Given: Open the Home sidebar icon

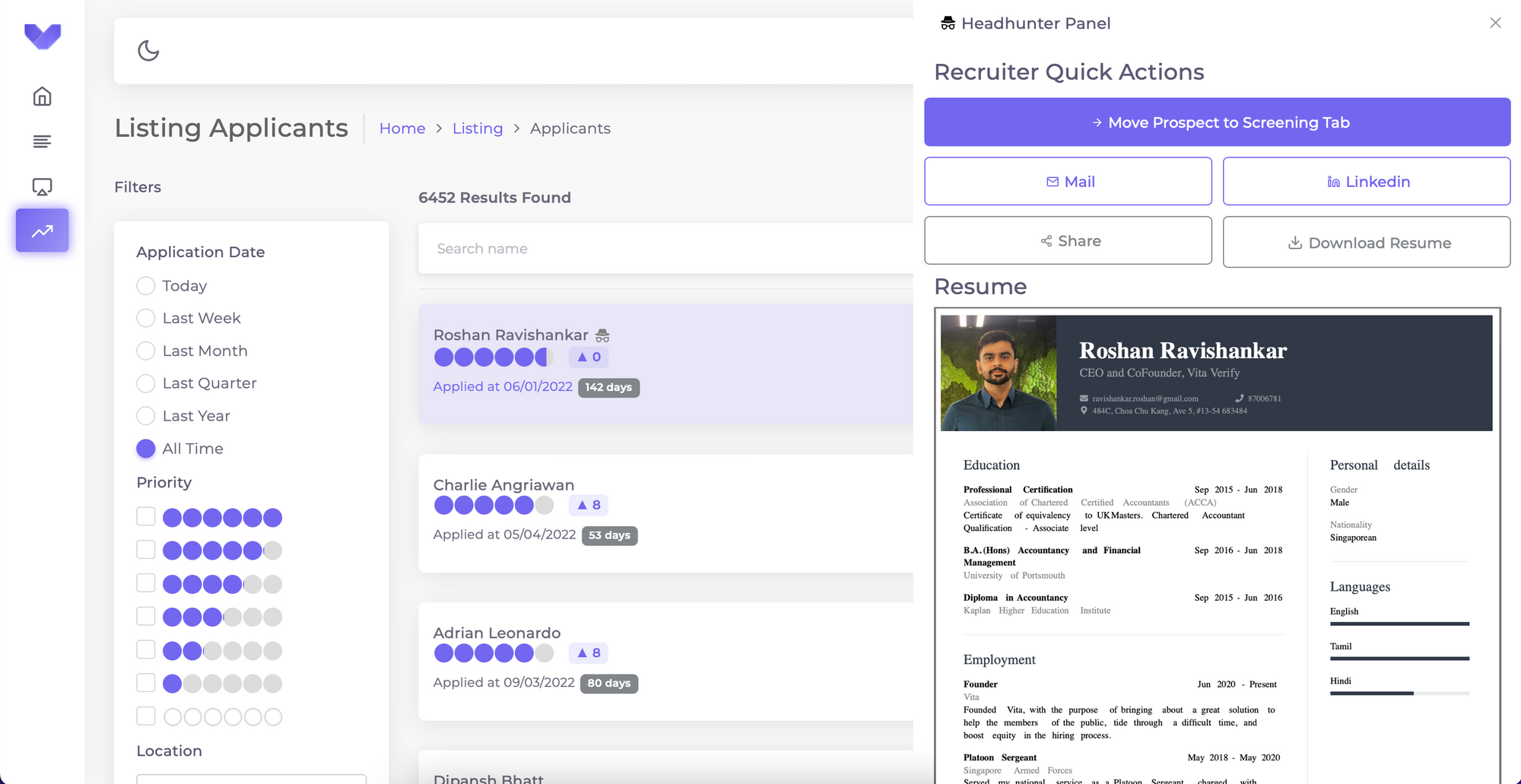Looking at the screenshot, I should coord(43,97).
